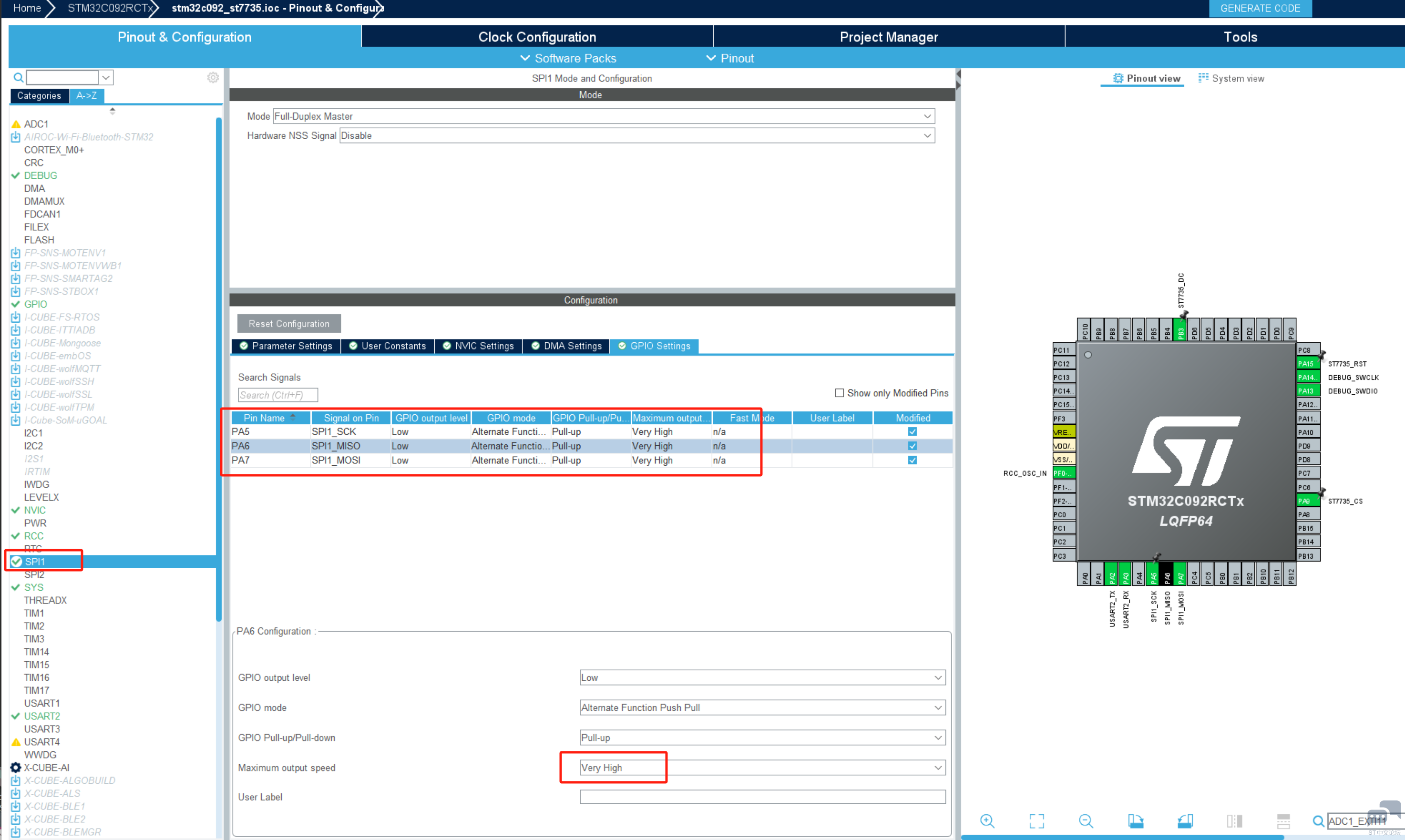Go to Home breadcrumb
Viewport: 1405px width, 840px height.
pyautogui.click(x=27, y=8)
